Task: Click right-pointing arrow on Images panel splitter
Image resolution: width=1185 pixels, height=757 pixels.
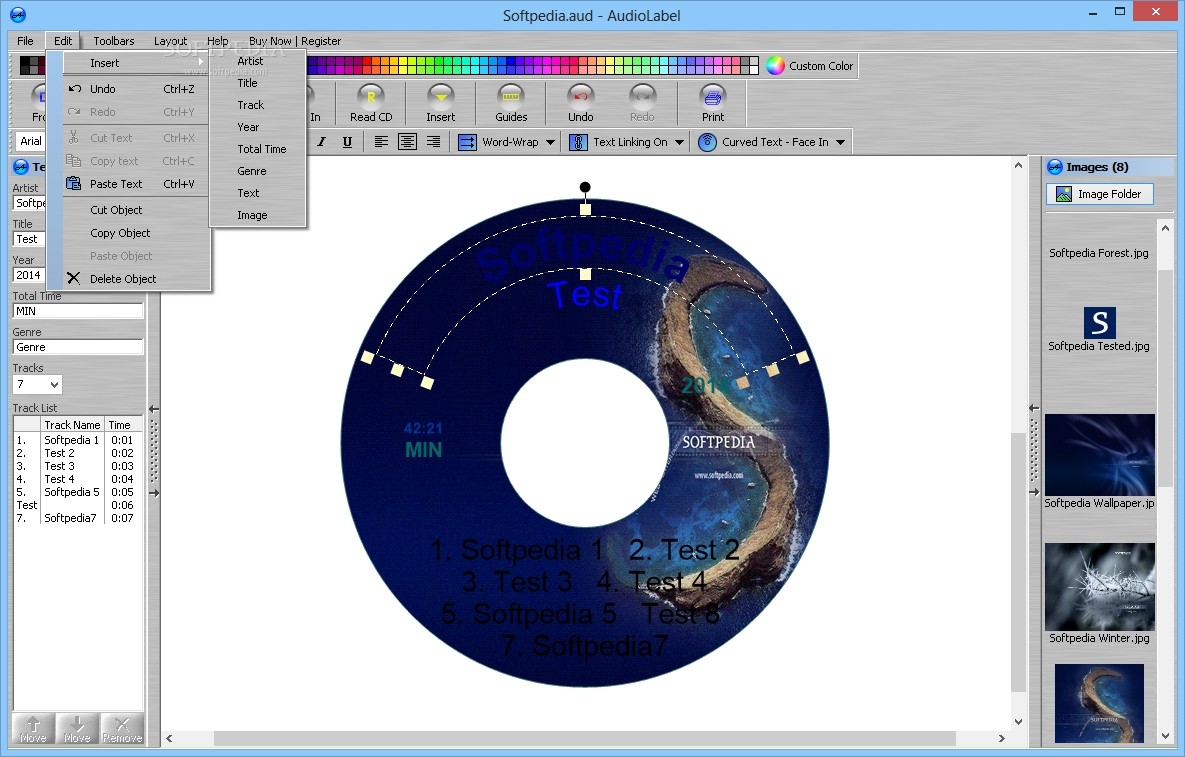Action: [x=1034, y=493]
